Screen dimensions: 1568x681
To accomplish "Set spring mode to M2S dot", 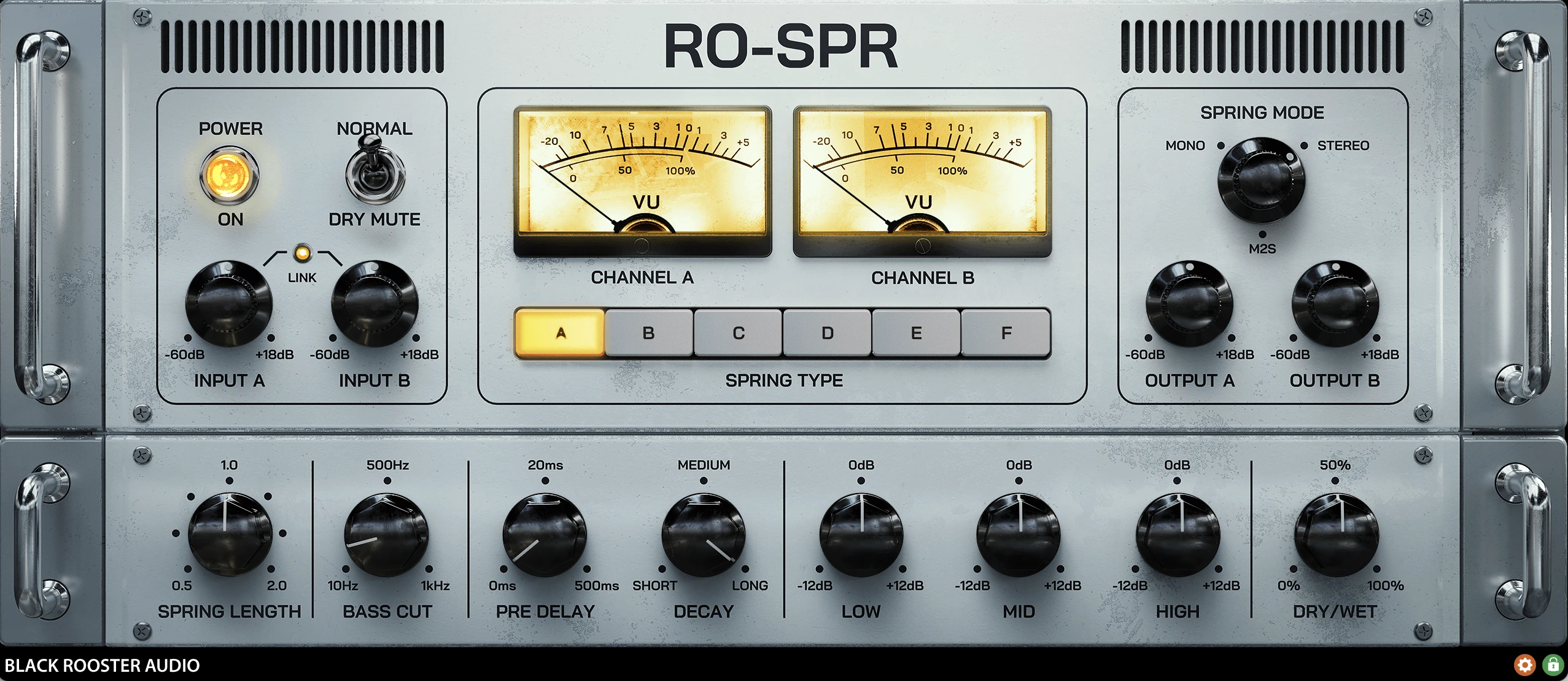I will point(1262,235).
